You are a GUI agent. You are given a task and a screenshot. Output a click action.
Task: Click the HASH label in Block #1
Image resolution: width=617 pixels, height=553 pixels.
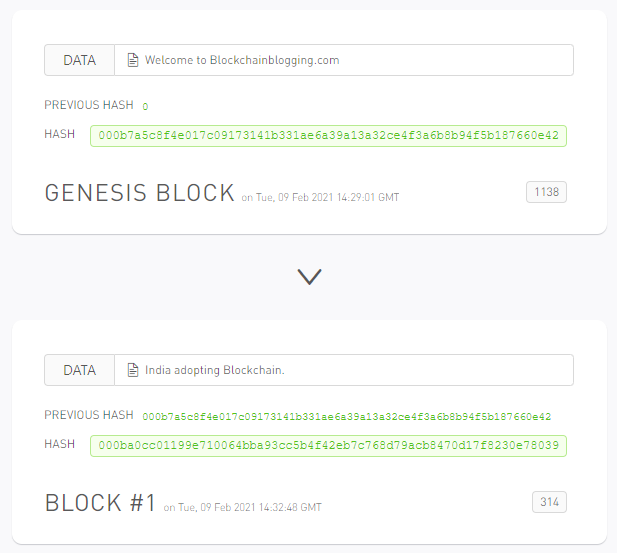[59, 444]
